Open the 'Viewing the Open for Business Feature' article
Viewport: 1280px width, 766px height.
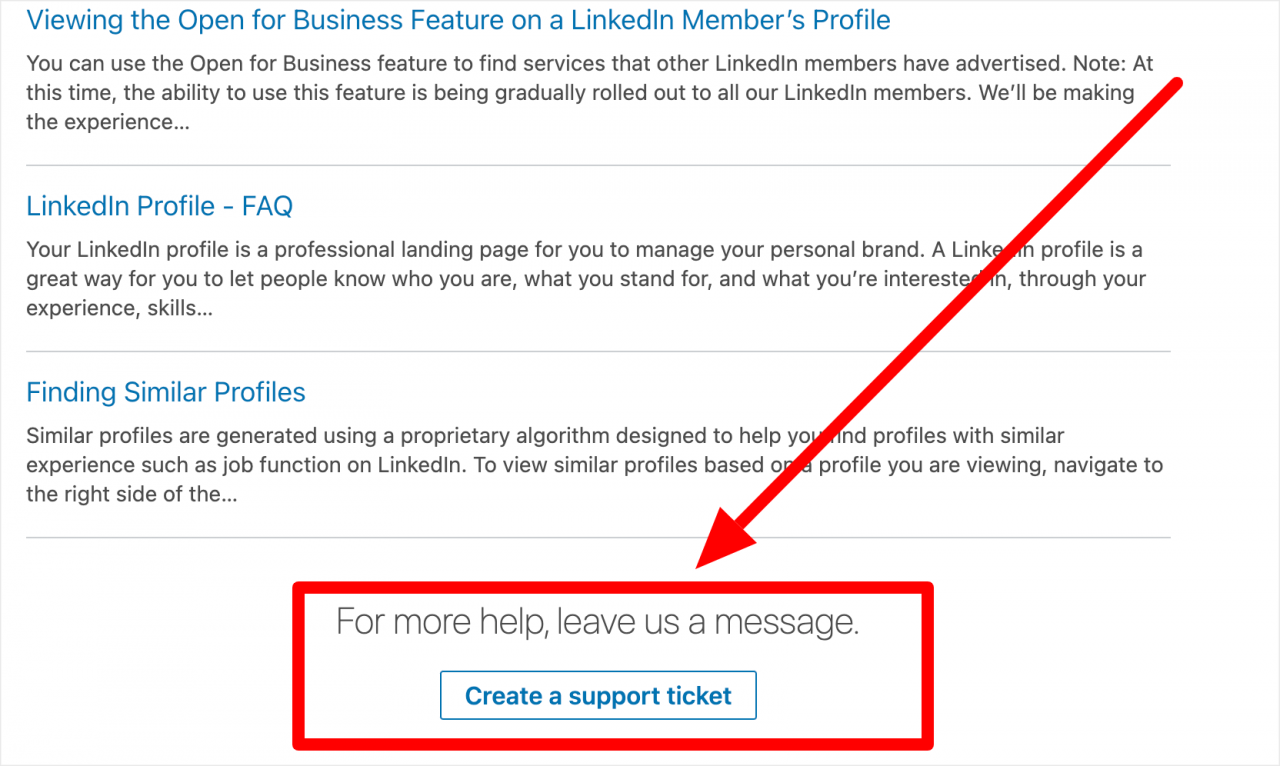point(458,20)
